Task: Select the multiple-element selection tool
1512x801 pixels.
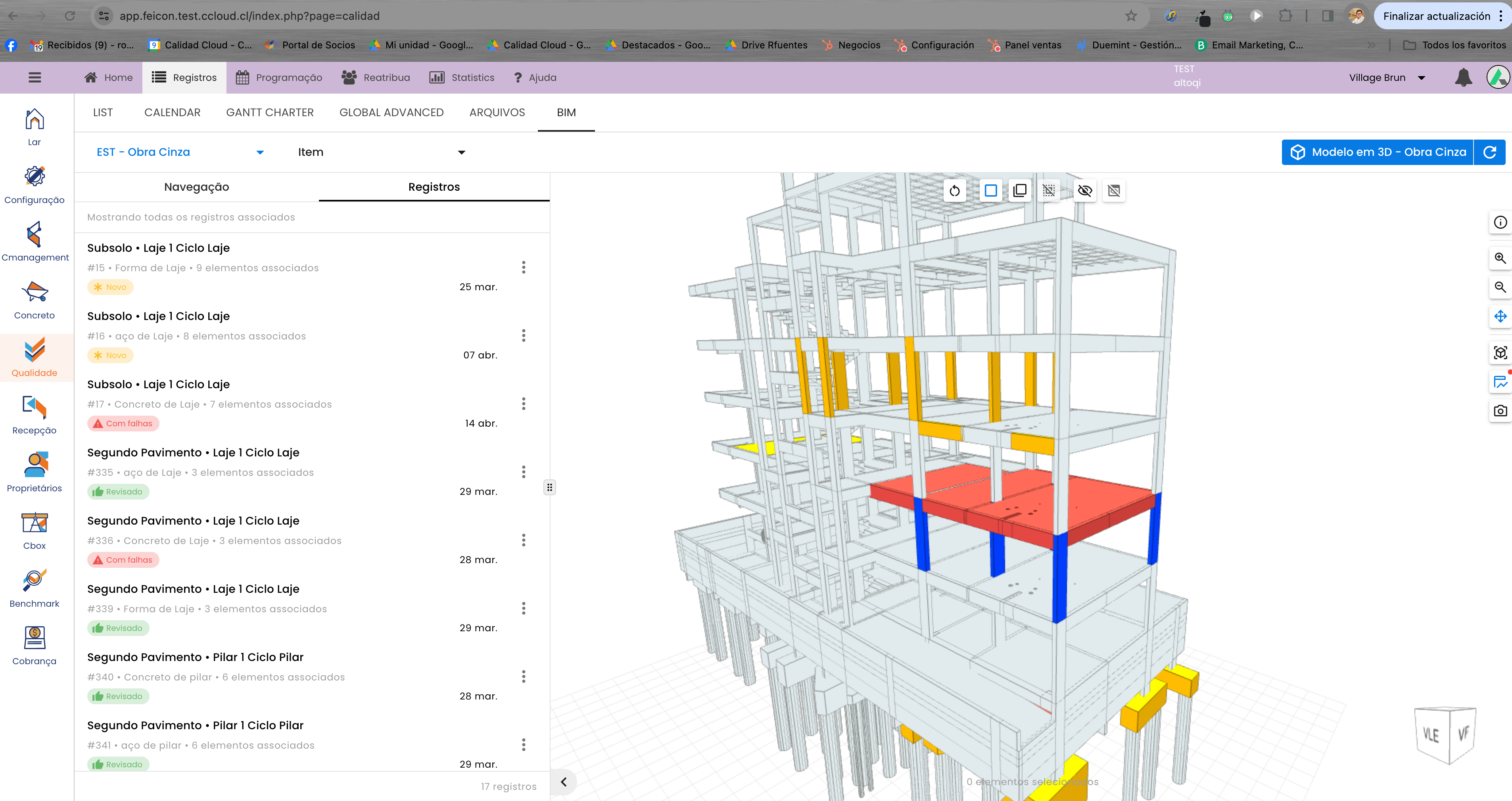Action: click(1020, 191)
